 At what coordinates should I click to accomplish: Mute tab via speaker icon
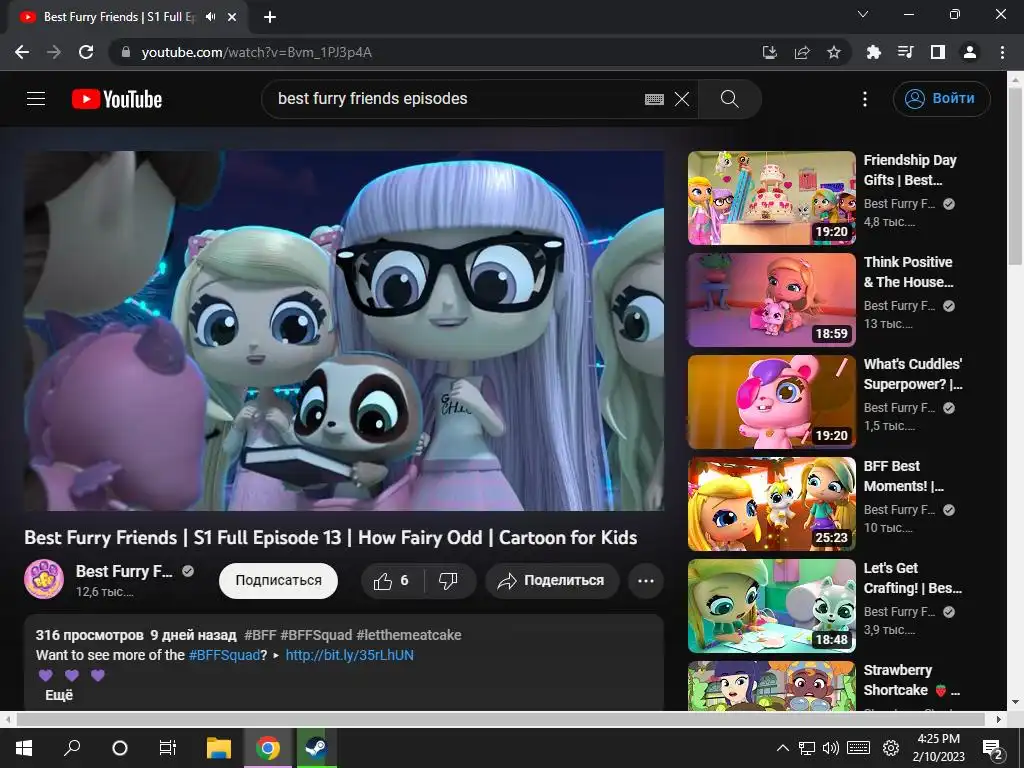(x=210, y=17)
